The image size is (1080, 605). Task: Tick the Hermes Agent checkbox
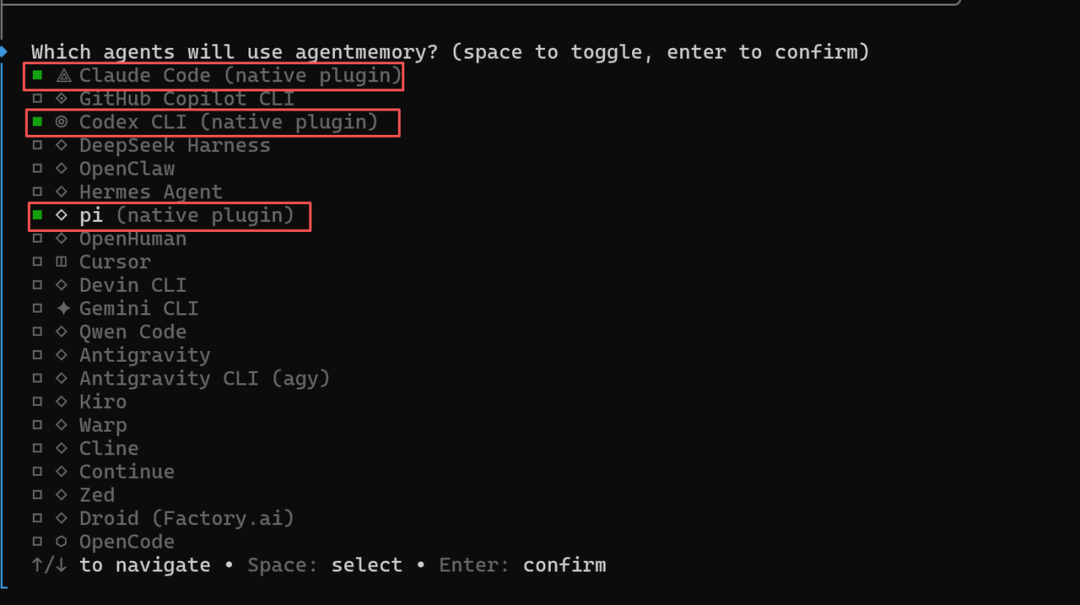[x=37, y=192]
